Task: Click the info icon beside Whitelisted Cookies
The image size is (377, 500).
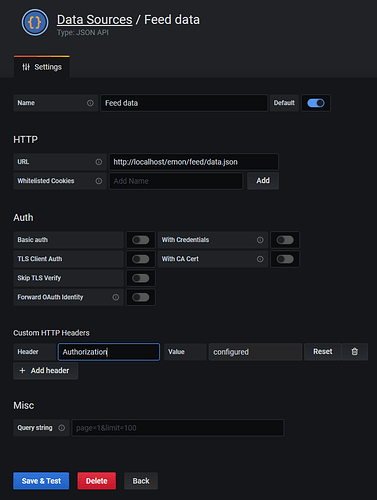Action: [99, 181]
